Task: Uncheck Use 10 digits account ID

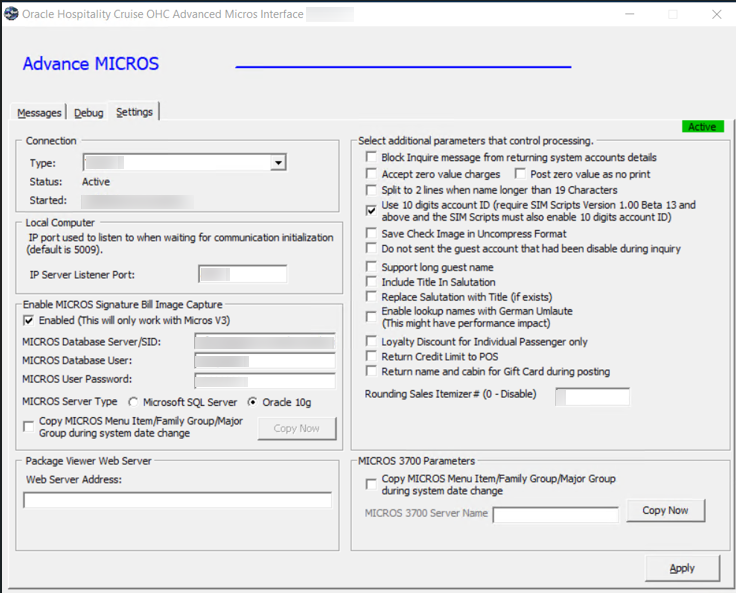Action: pos(371,210)
